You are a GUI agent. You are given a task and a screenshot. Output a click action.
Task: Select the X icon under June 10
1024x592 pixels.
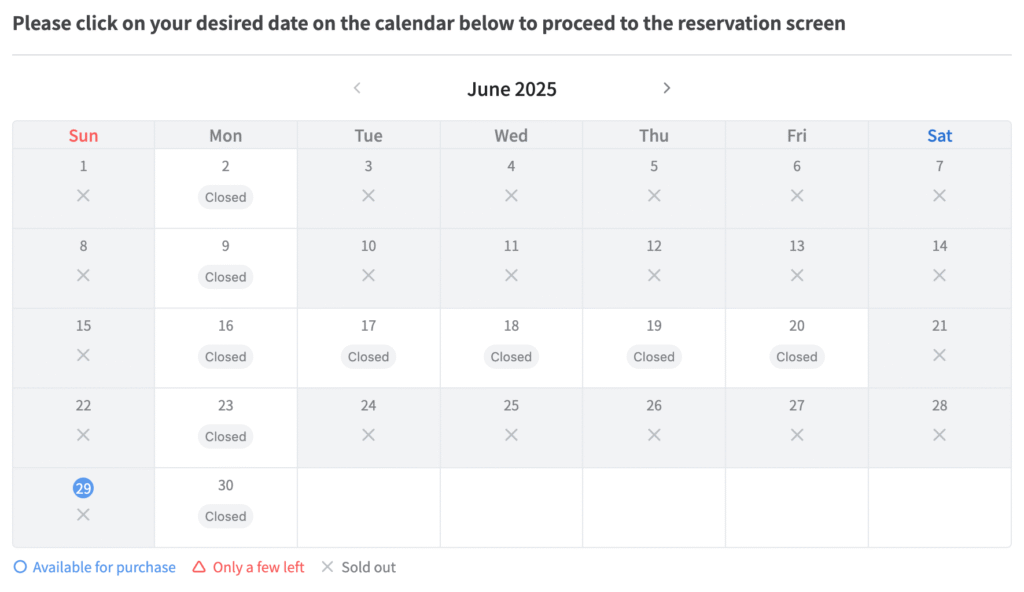(368, 275)
